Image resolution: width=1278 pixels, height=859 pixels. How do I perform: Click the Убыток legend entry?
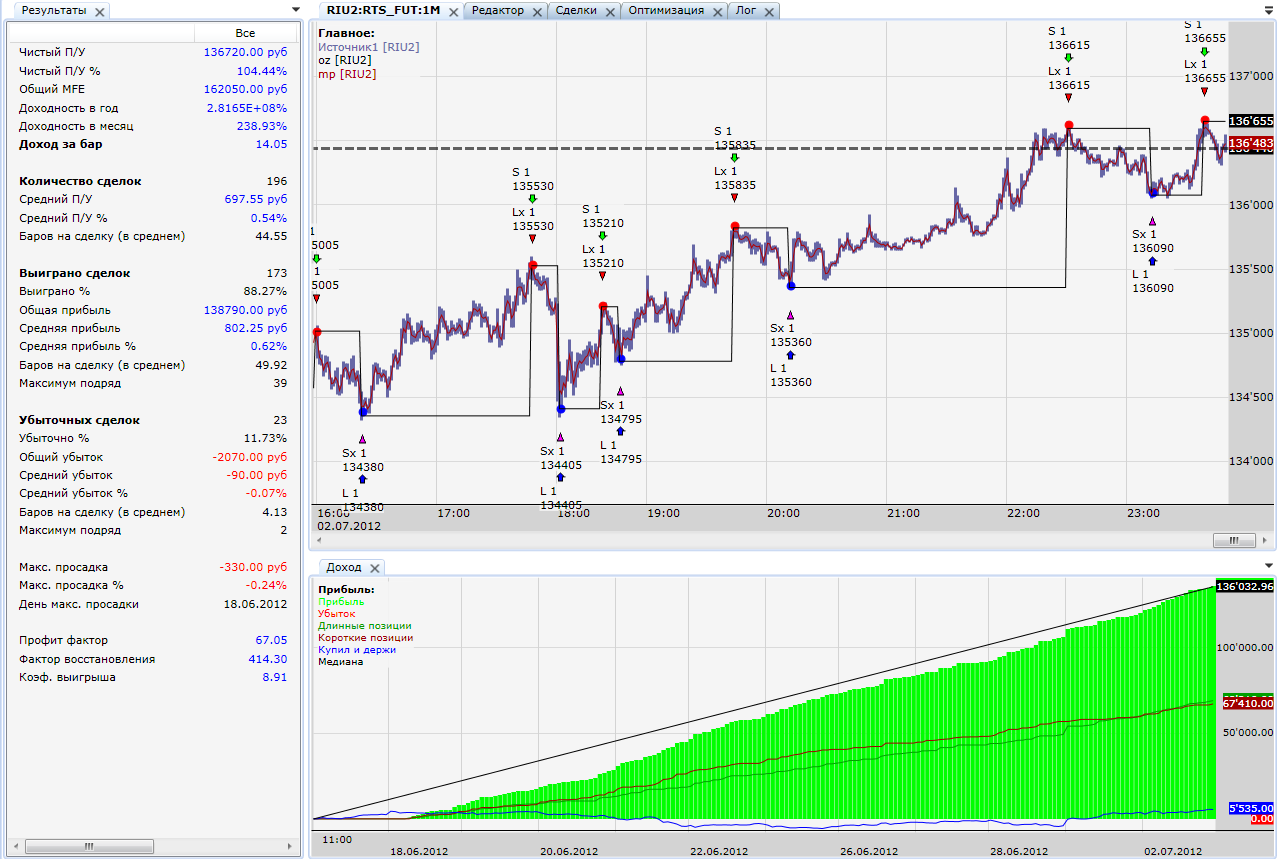[x=336, y=614]
